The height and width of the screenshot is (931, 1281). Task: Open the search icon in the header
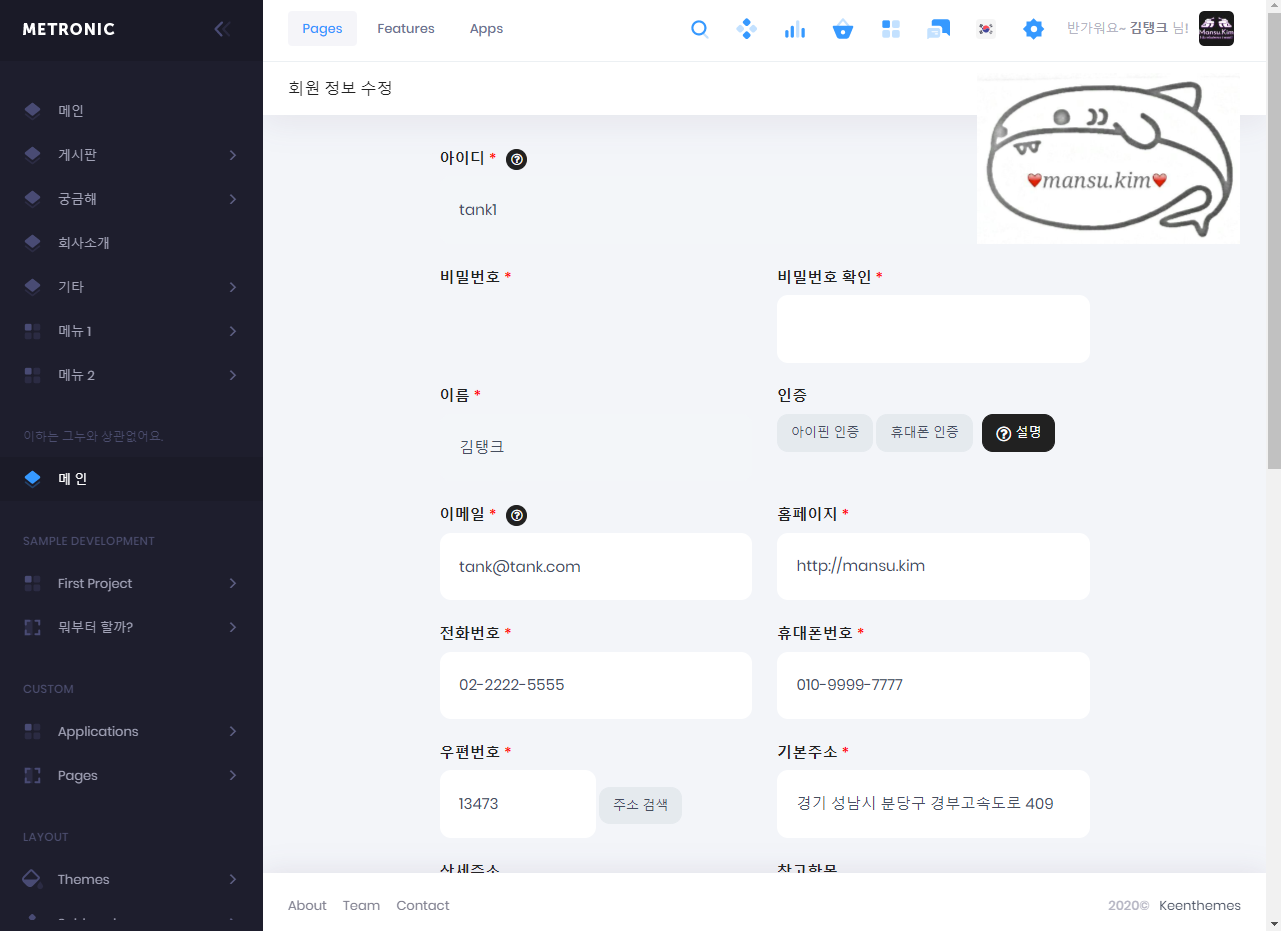[x=700, y=29]
